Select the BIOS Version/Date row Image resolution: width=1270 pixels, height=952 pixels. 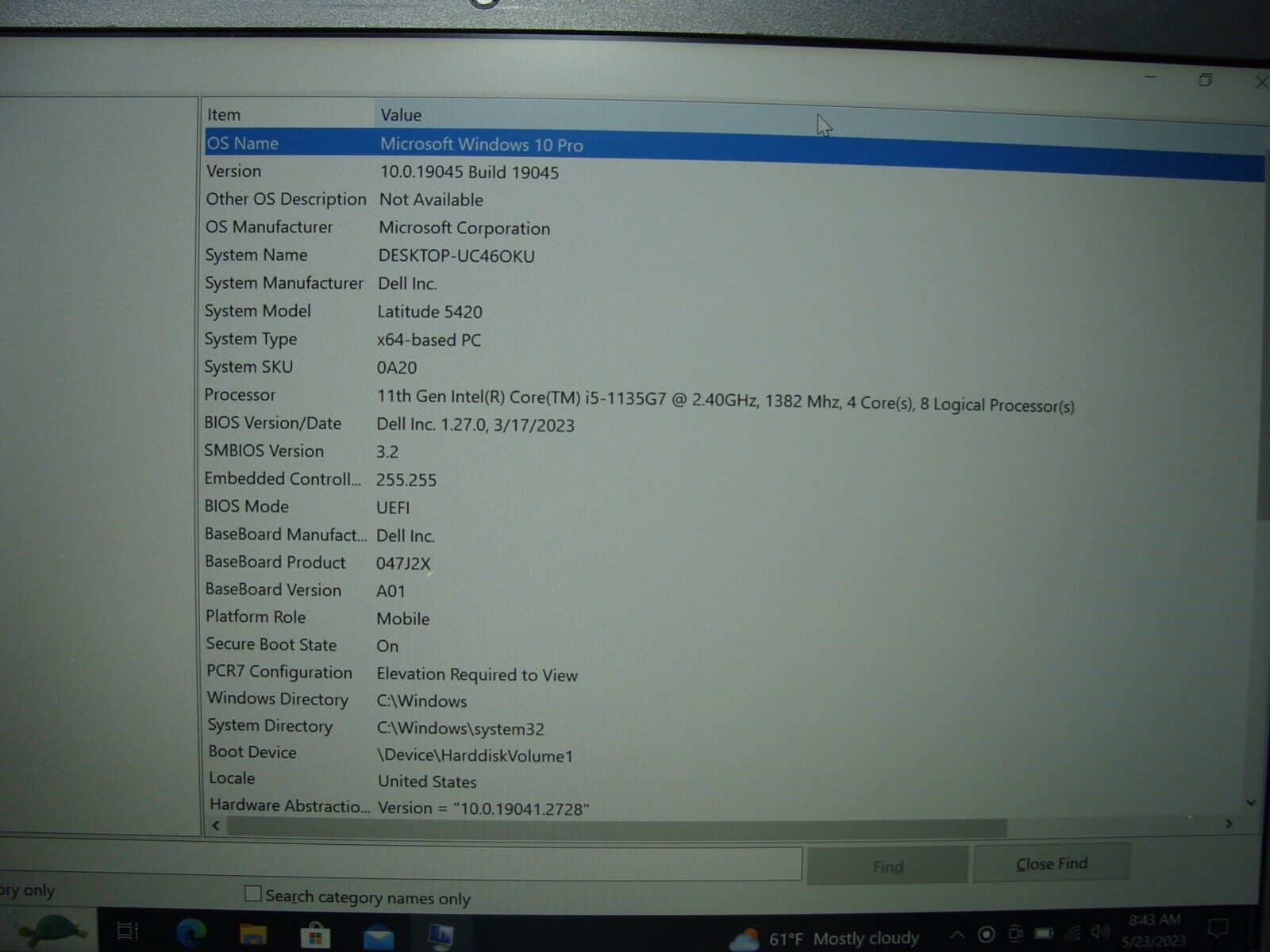[x=734, y=424]
